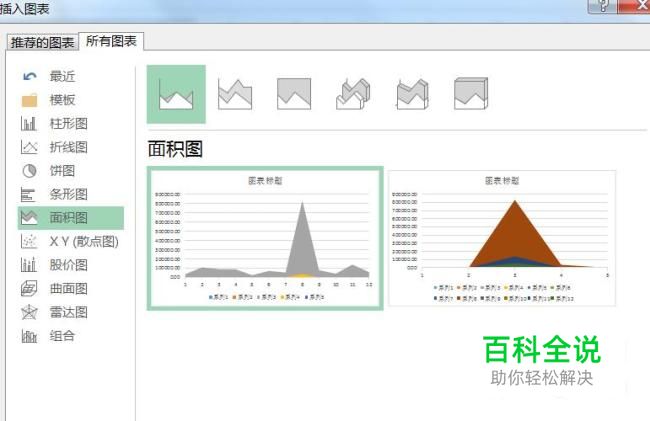
Task: Open the 模板 category label
Action: [x=62, y=100]
